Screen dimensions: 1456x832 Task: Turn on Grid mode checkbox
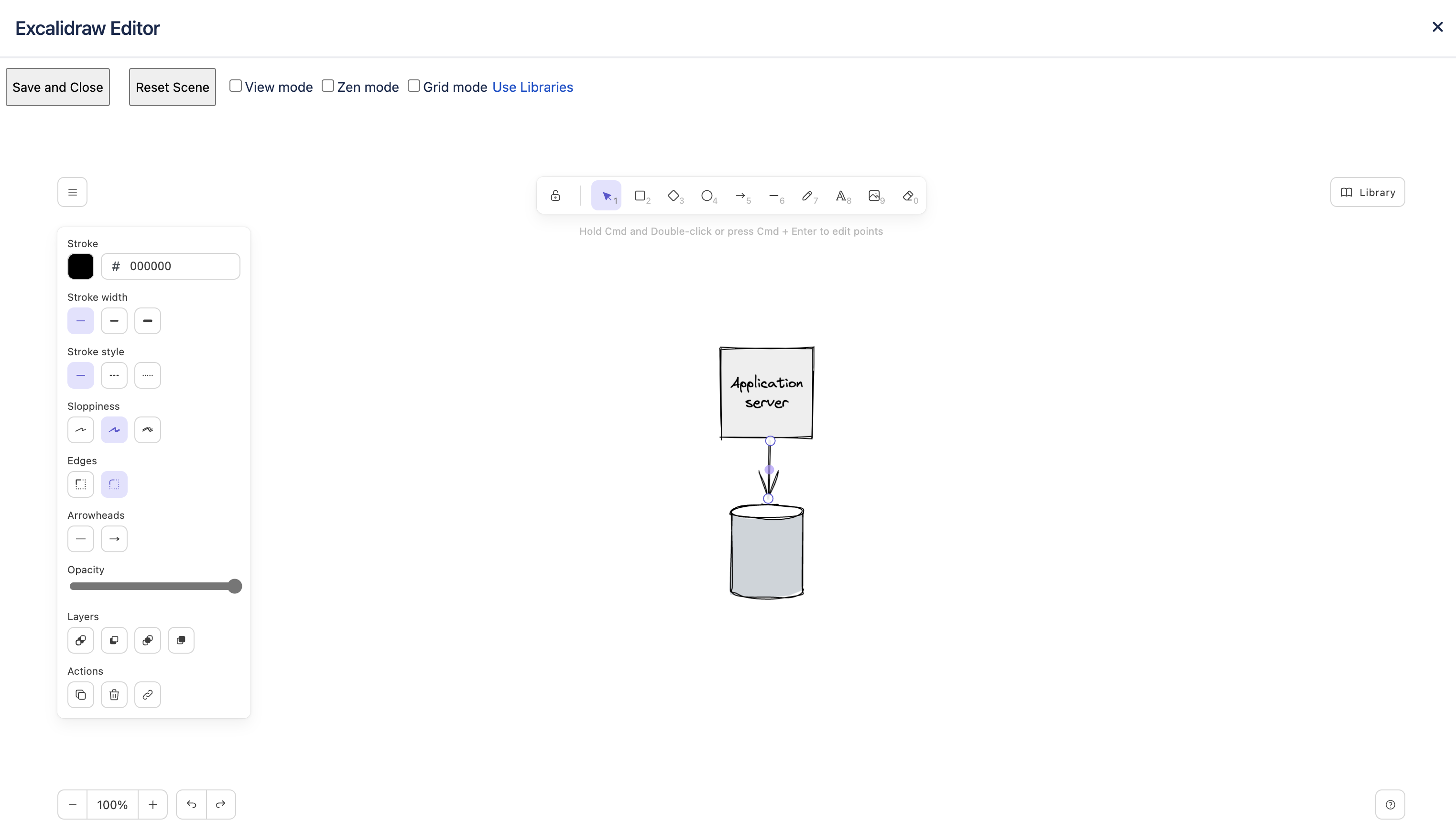[413, 86]
